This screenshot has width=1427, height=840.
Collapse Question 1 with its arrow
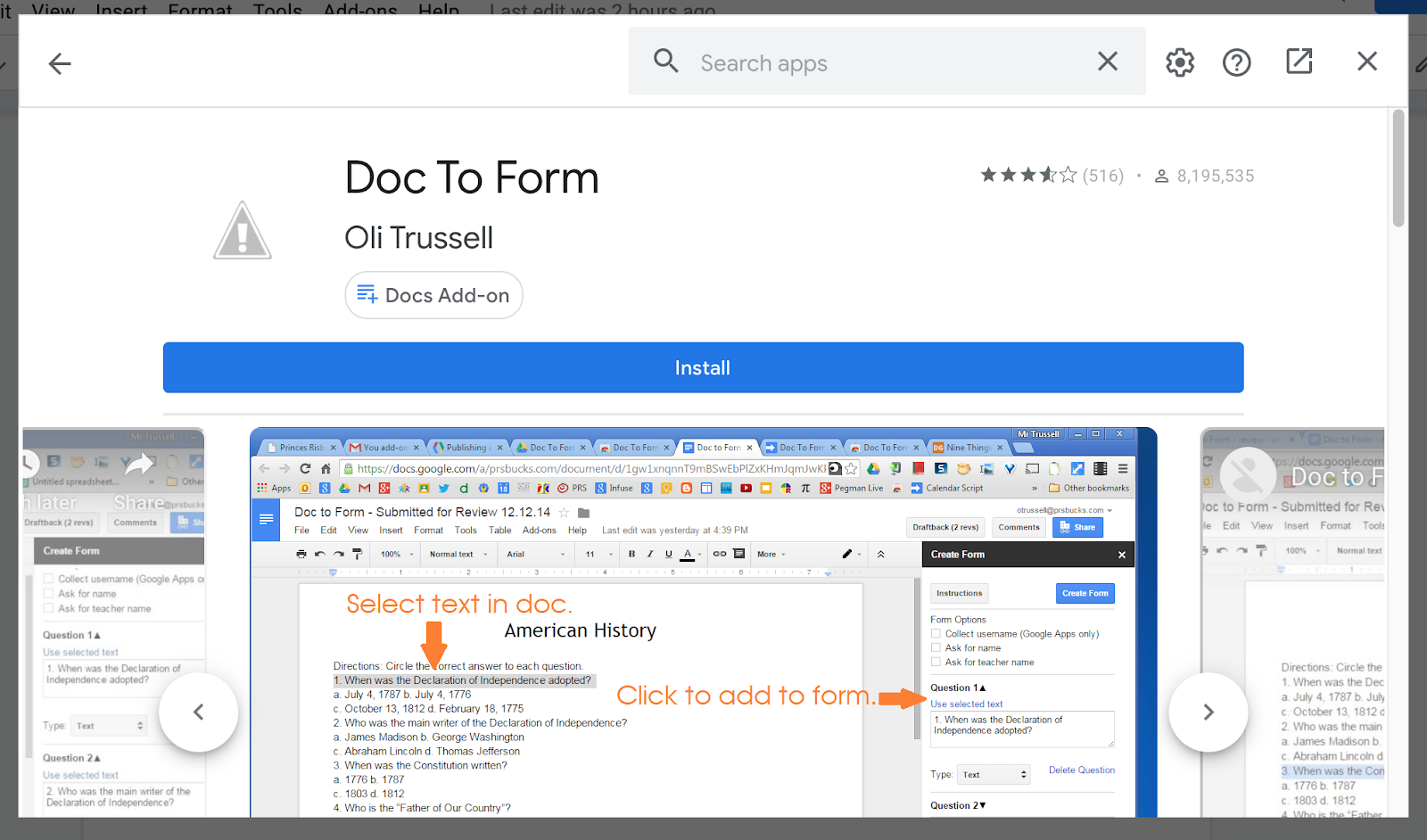pos(983,688)
